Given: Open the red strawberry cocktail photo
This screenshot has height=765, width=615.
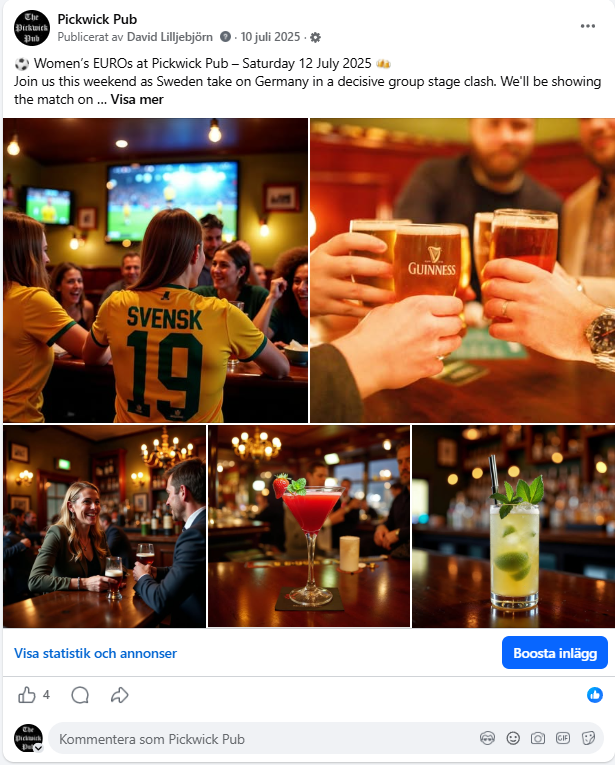Looking at the screenshot, I should click(309, 526).
